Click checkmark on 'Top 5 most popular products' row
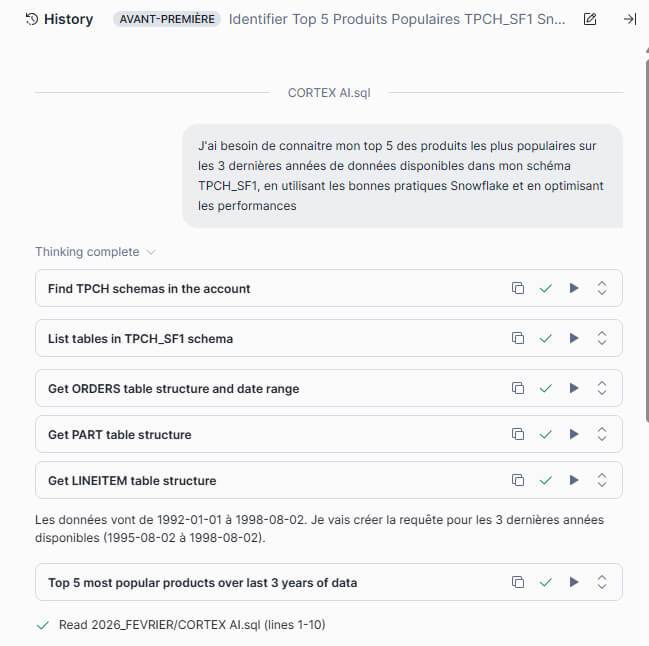 [x=546, y=582]
